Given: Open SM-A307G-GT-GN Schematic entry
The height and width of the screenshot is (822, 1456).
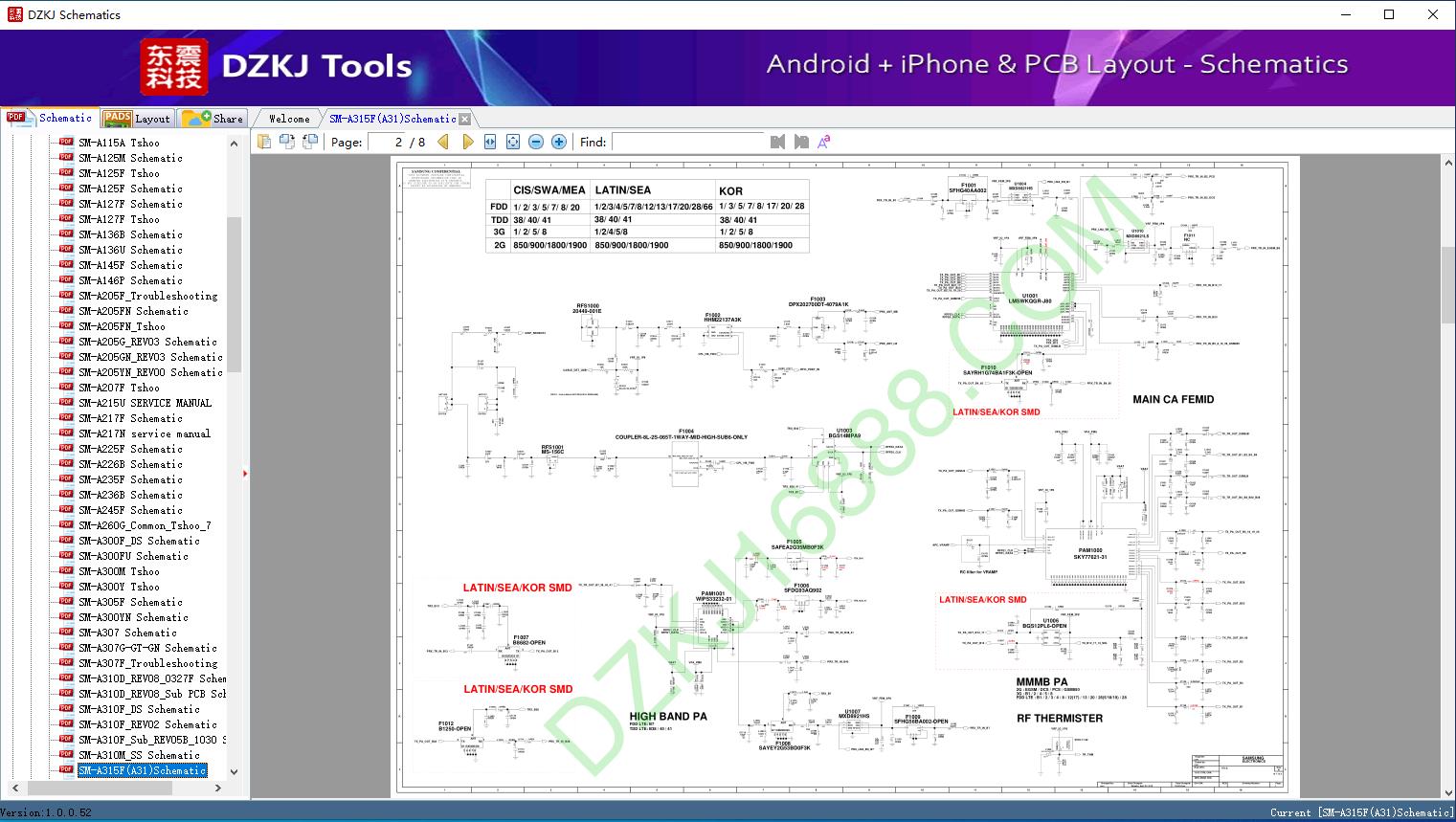Looking at the screenshot, I should [147, 648].
